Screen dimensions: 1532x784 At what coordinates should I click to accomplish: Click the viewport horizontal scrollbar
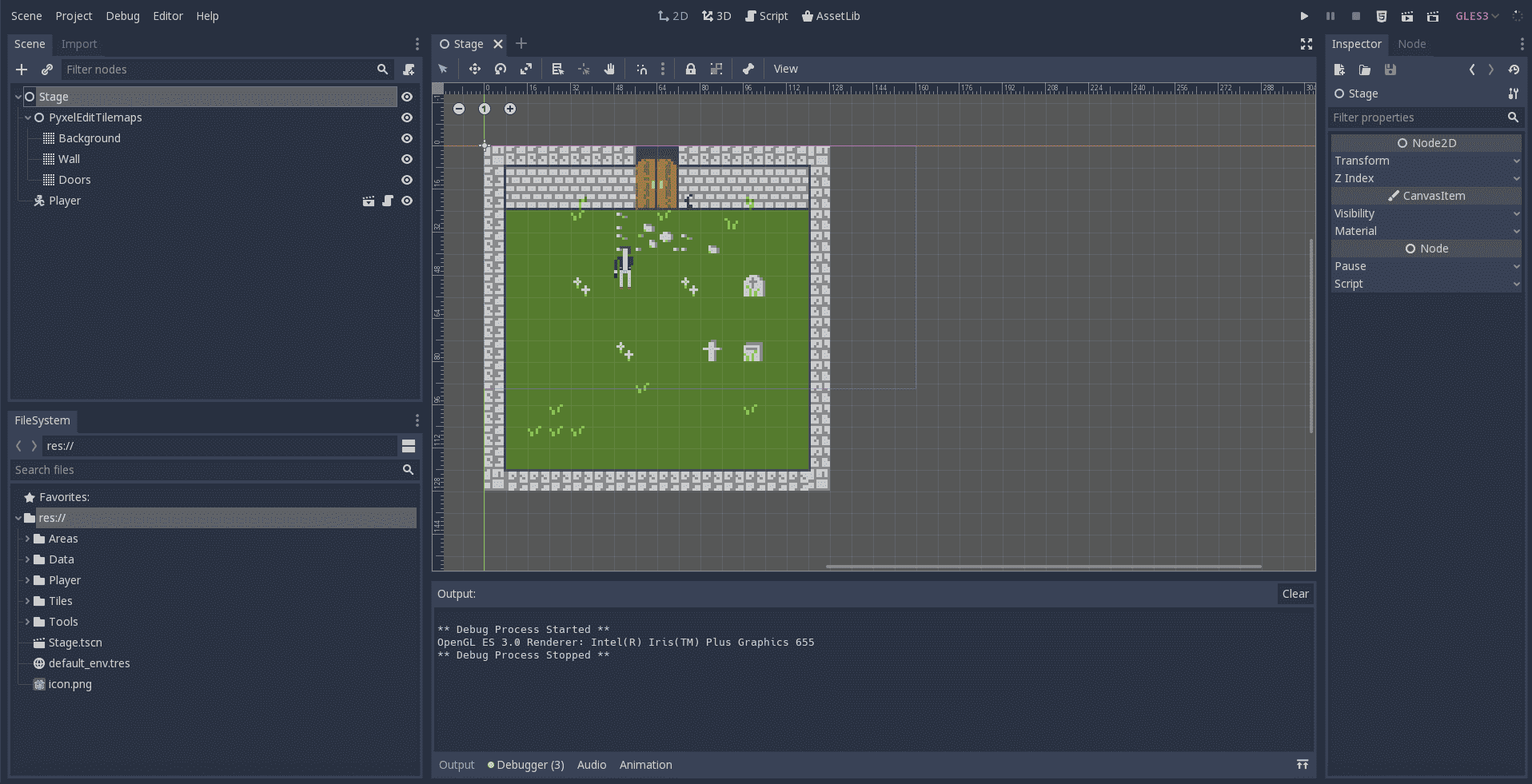[x=1043, y=567]
